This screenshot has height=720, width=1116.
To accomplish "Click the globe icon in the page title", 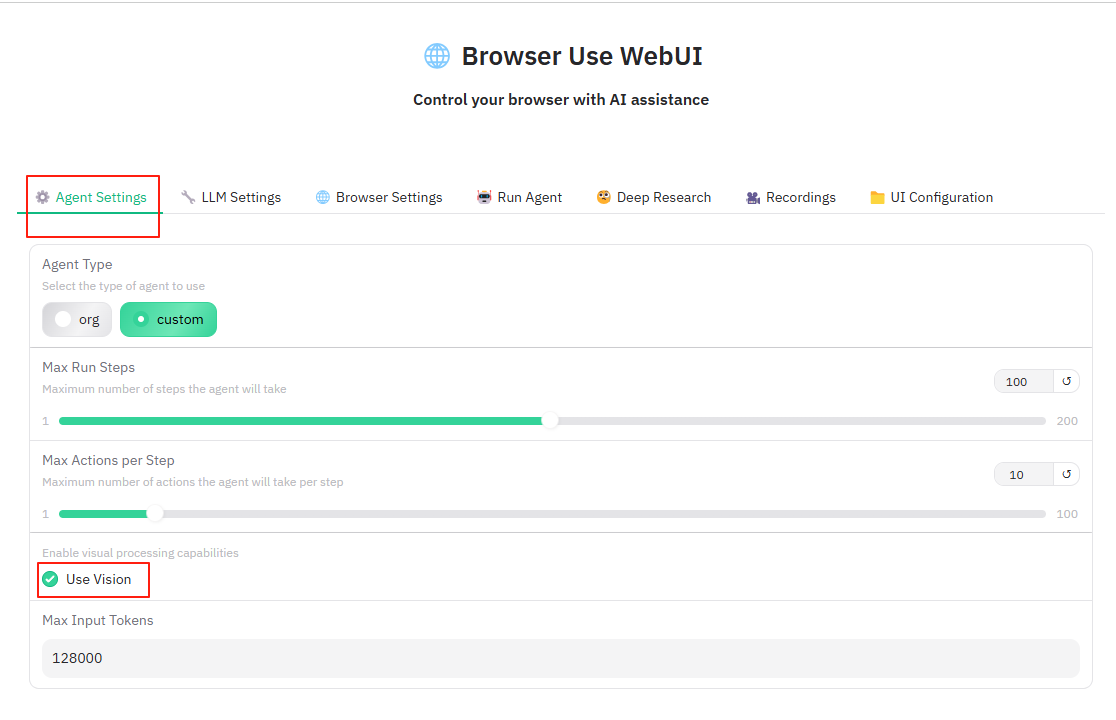I will [x=437, y=55].
